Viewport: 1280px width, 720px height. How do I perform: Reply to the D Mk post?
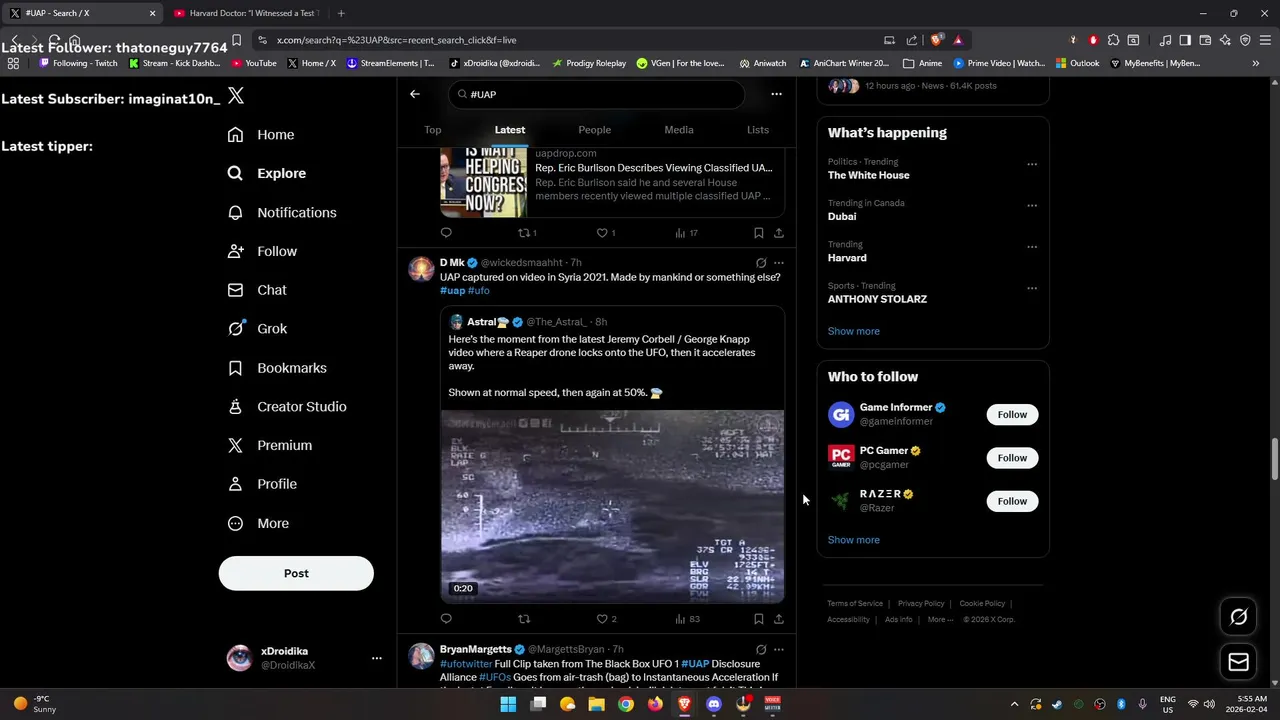[x=446, y=619]
